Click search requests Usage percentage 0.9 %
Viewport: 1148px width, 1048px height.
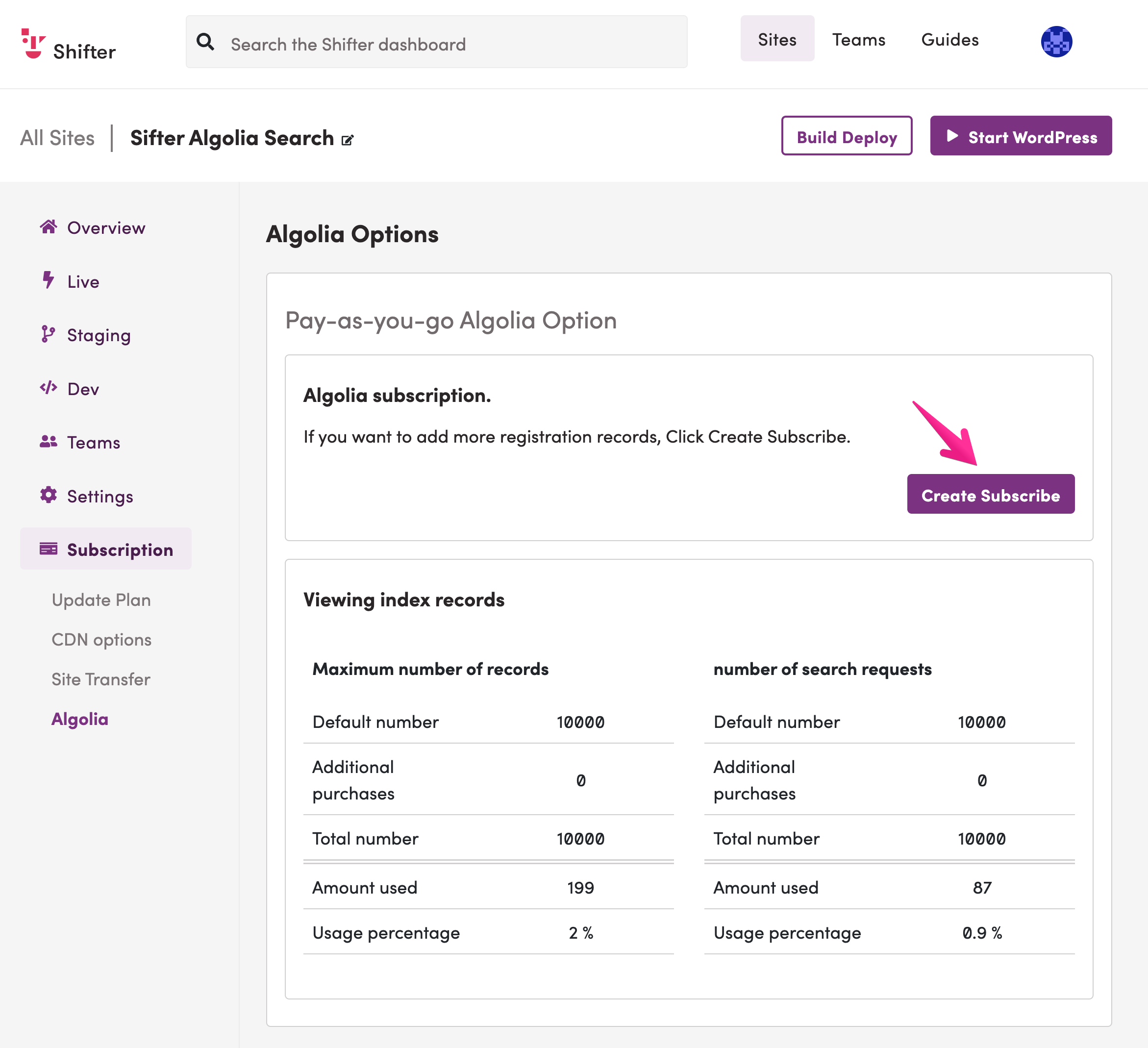point(982,933)
